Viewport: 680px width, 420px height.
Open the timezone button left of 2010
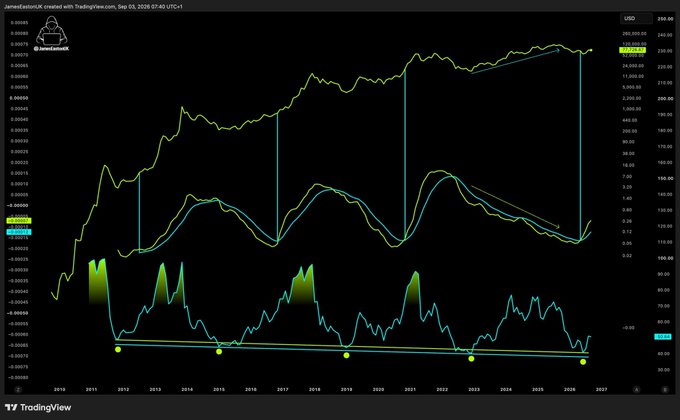click(x=18, y=390)
